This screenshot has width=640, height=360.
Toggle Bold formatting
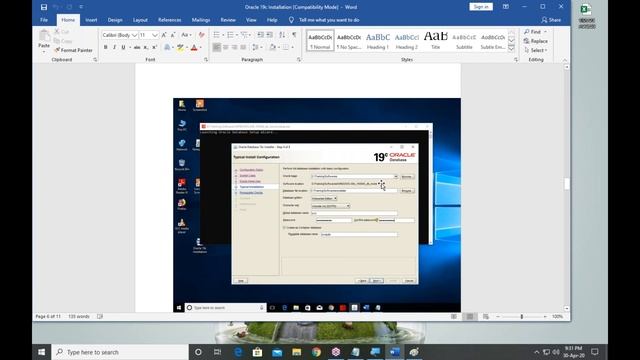click(x=106, y=47)
